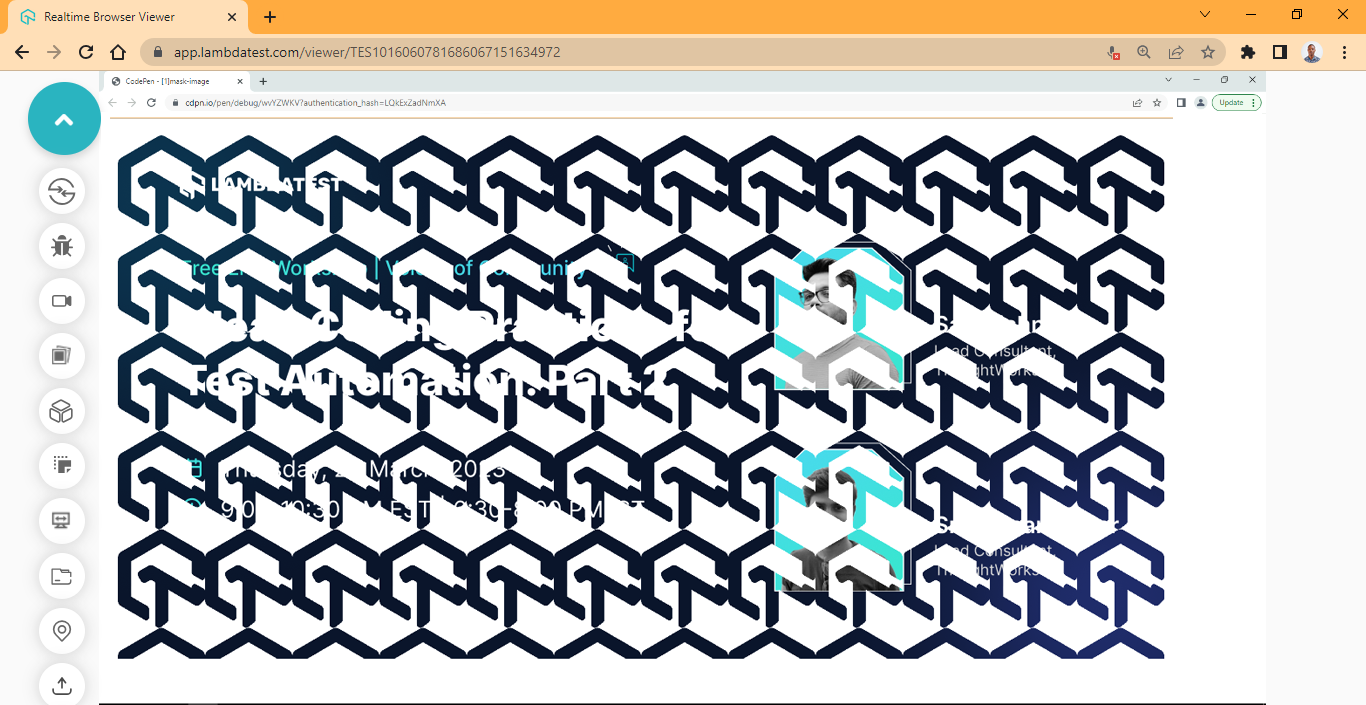The image size is (1366, 705).
Task: Click the 3D cube icon in the sidebar
Action: point(62,411)
